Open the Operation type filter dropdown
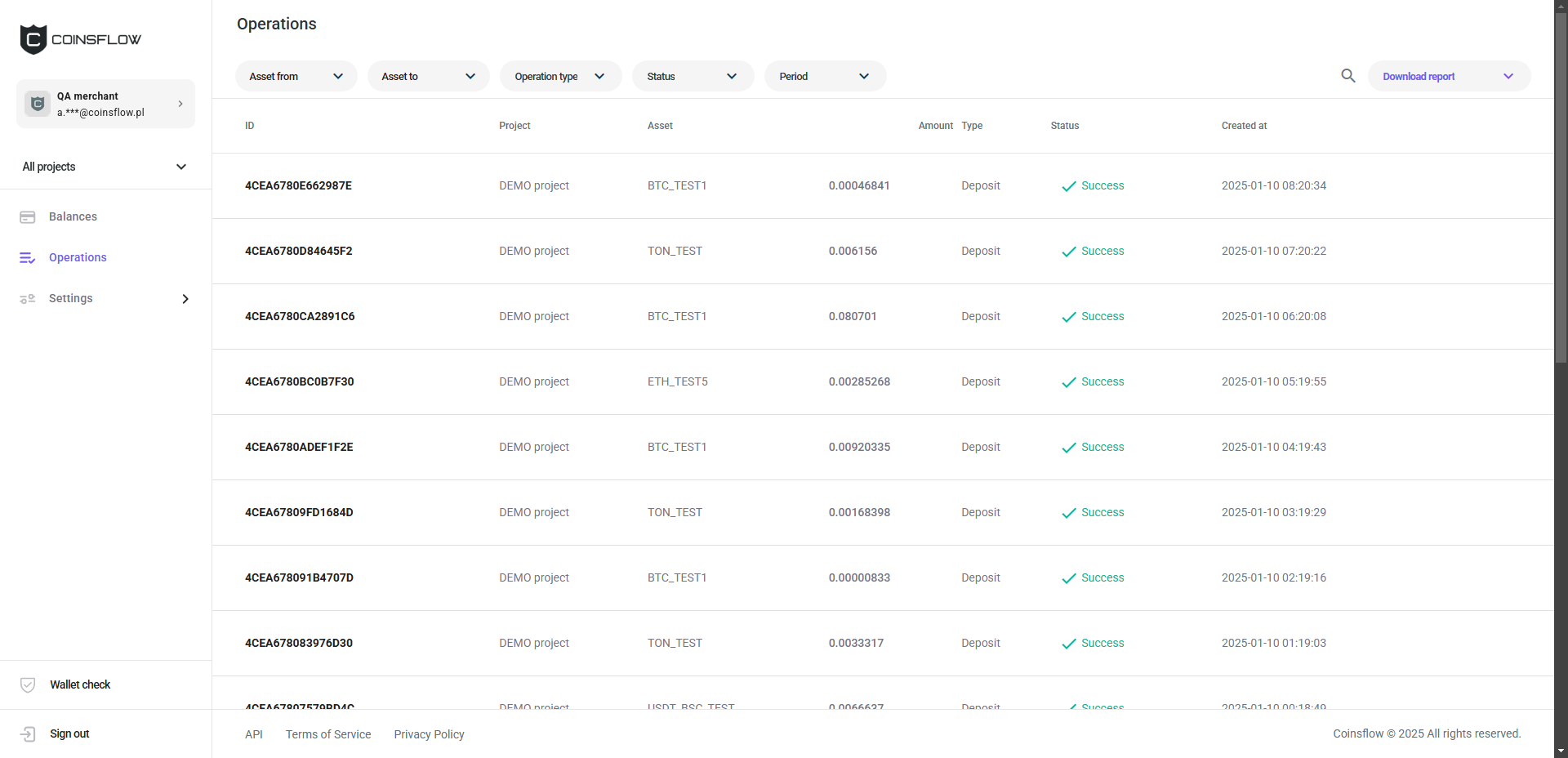Viewport: 1568px width, 758px height. 560,76
